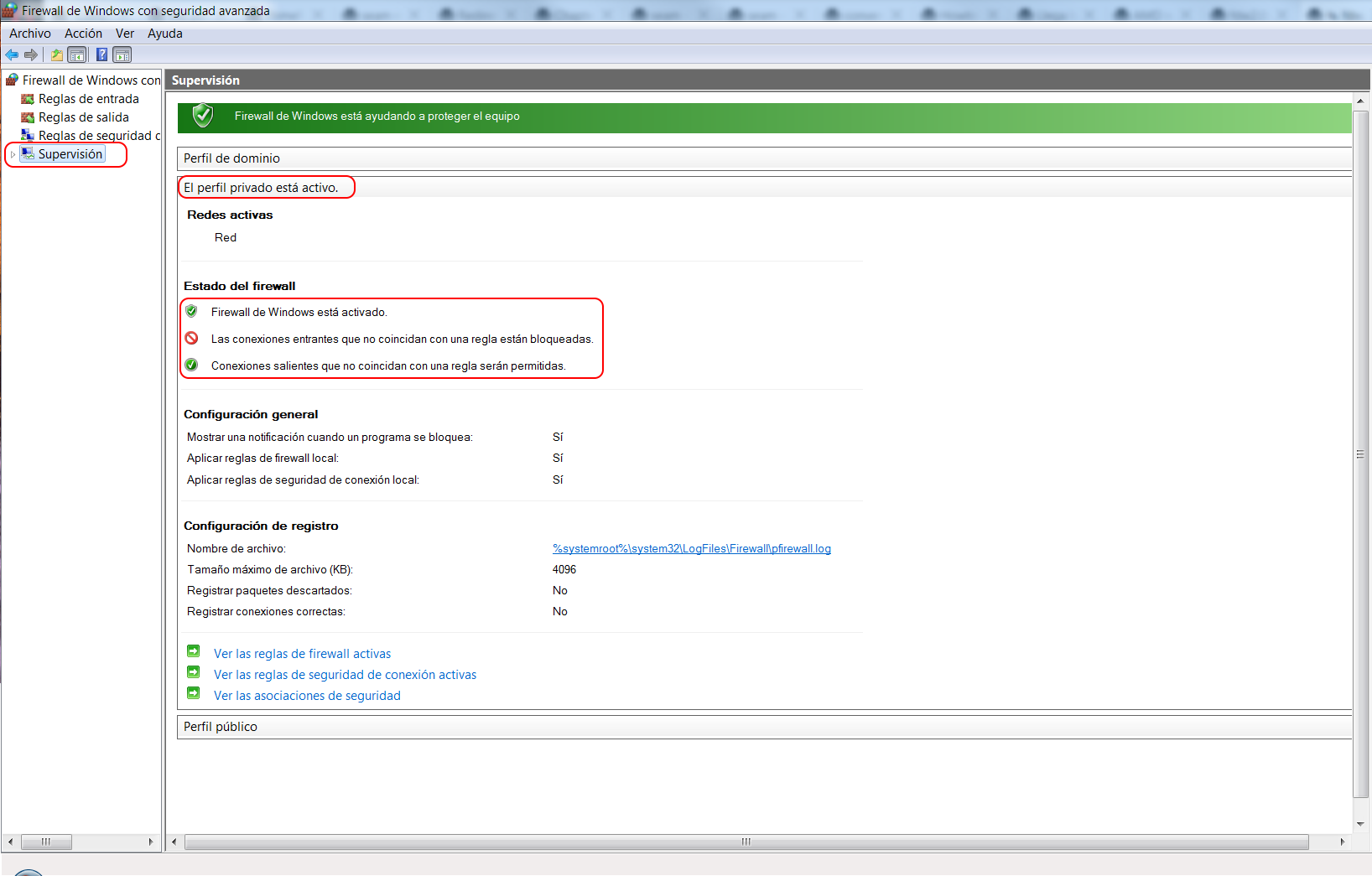Click 'Sí' for 'Mostrar una notificación' setting

coord(558,437)
